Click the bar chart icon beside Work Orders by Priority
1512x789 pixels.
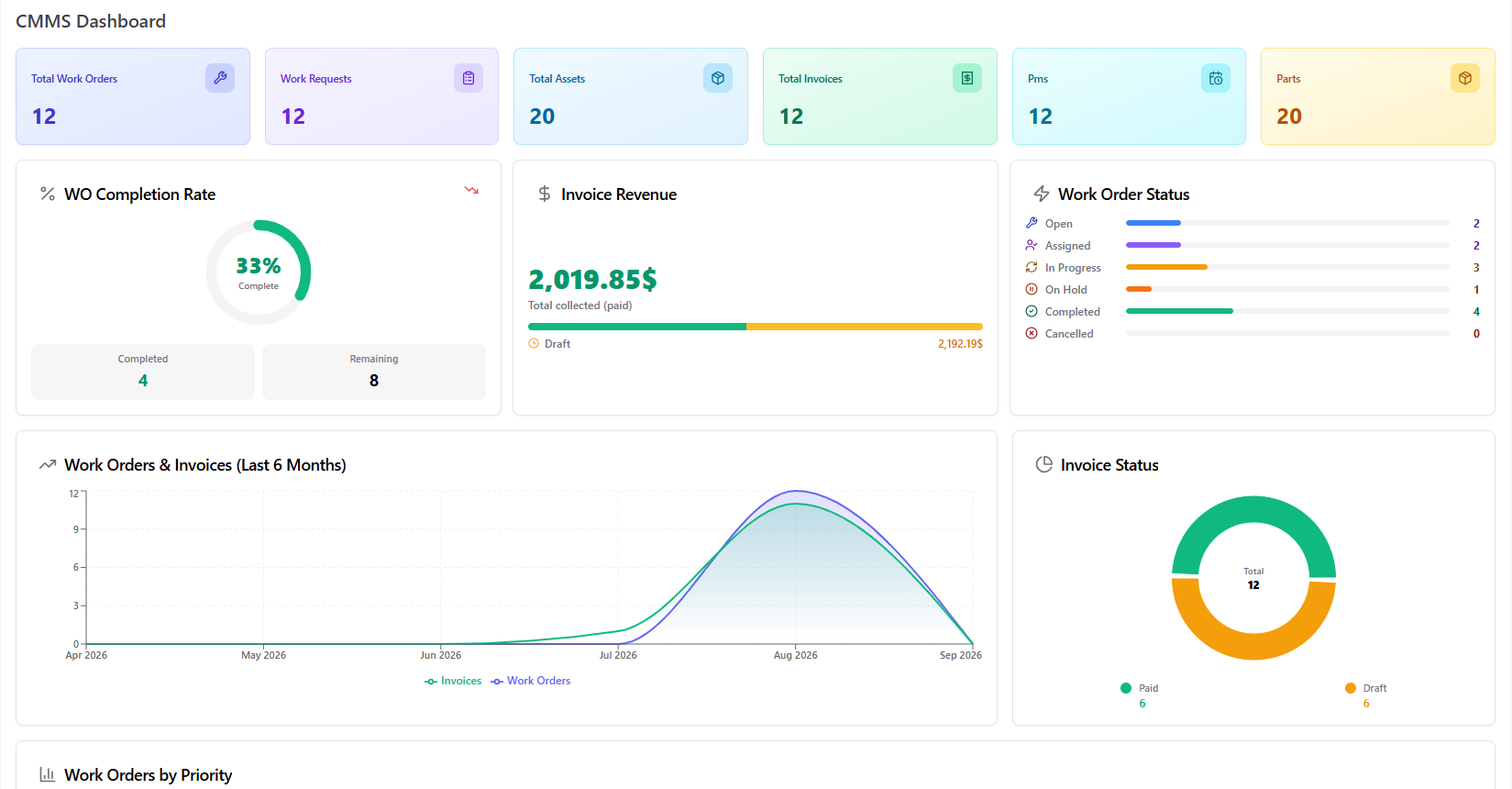click(x=48, y=774)
